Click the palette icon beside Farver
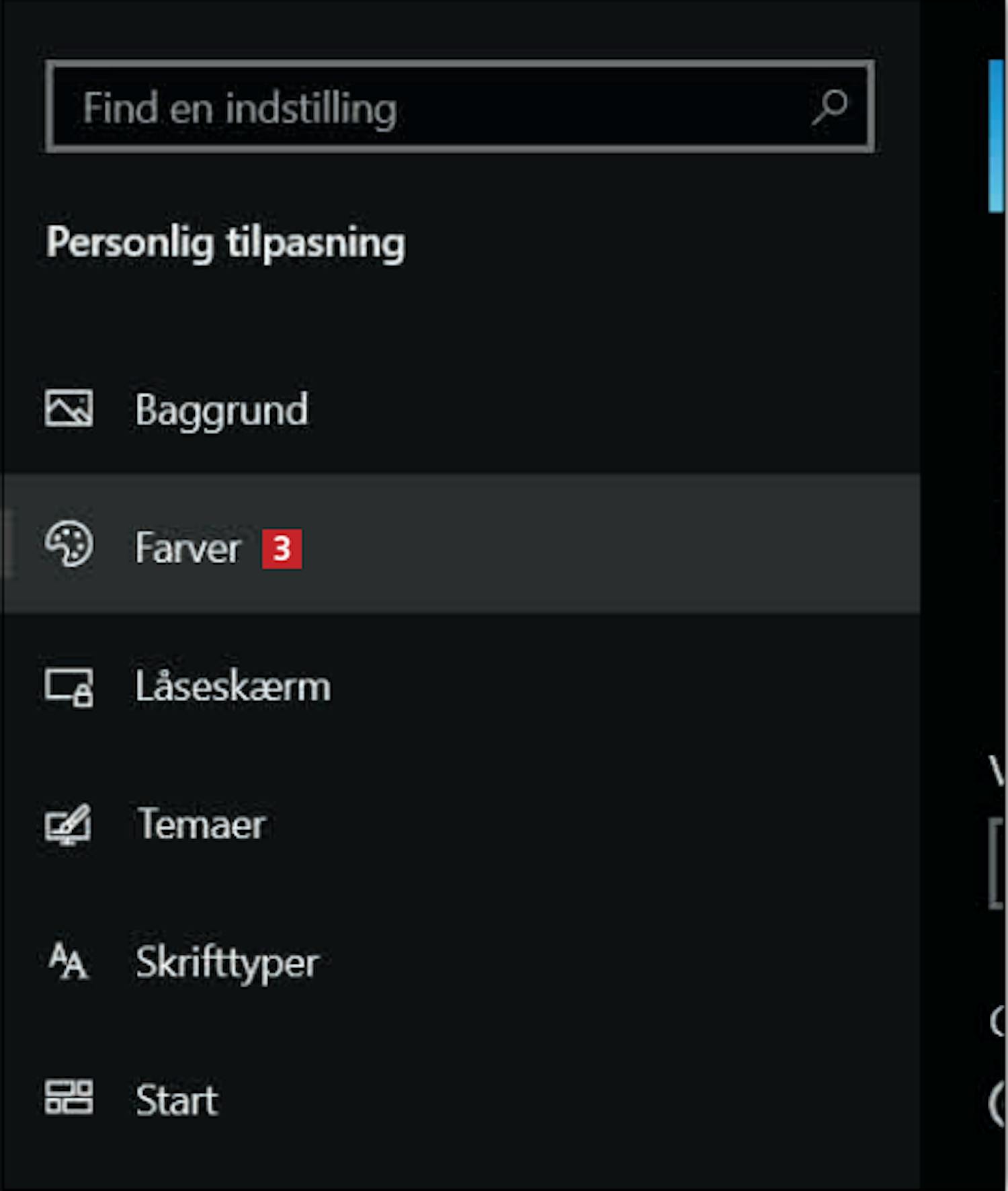This screenshot has width=1008, height=1191. [69, 544]
